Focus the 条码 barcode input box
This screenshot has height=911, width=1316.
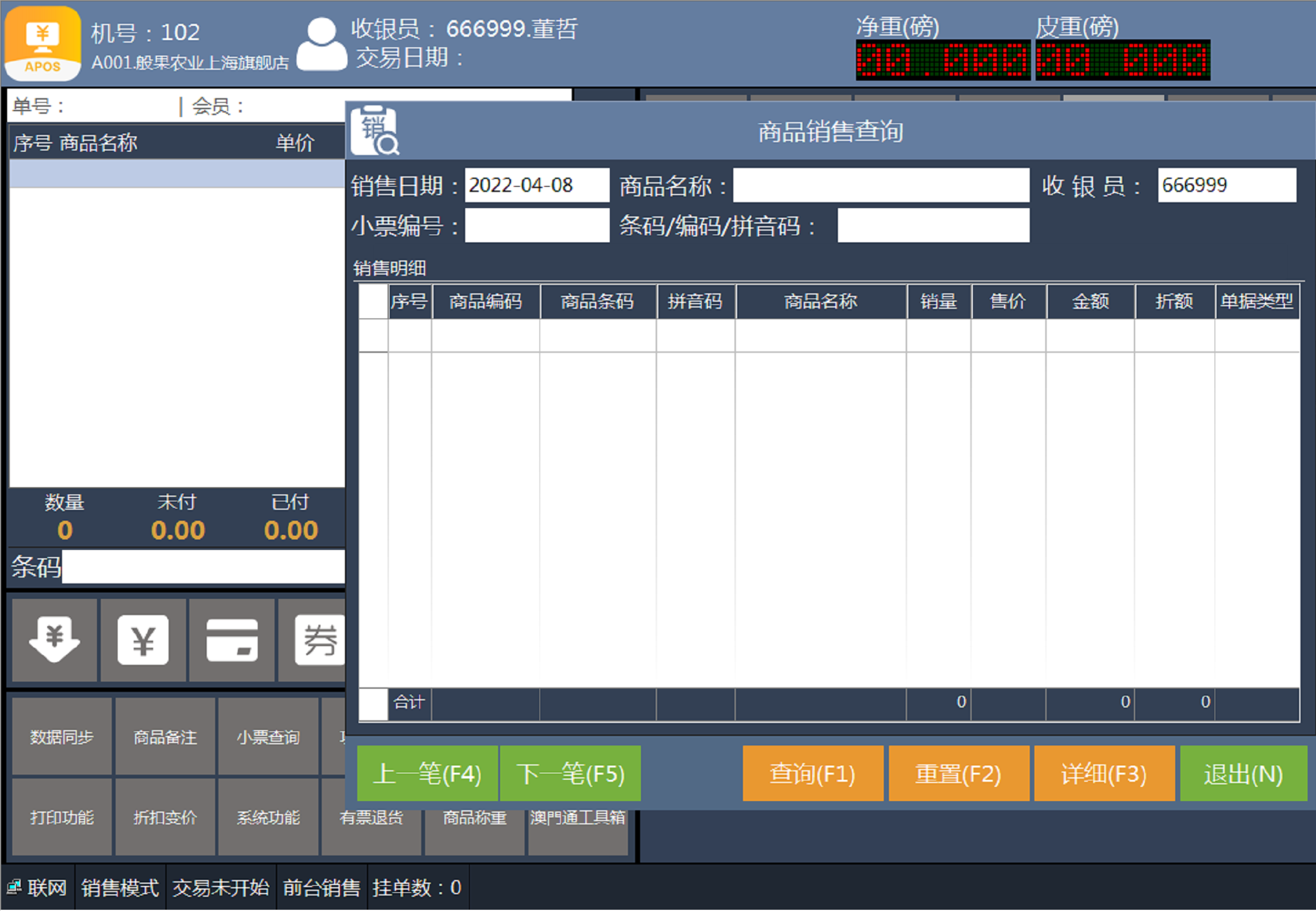click(x=204, y=567)
